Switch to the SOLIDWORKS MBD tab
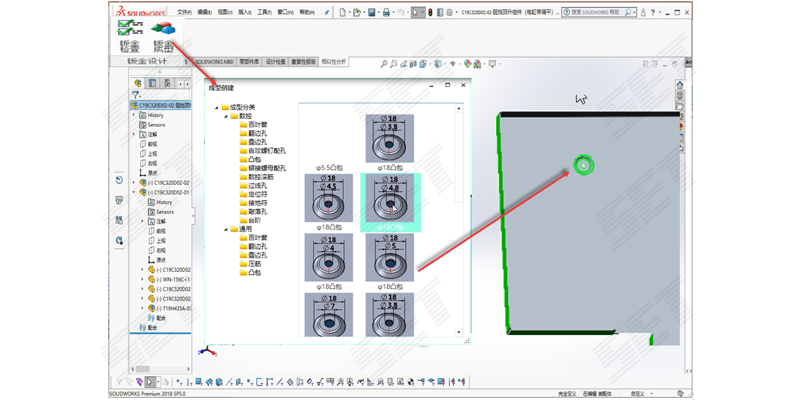This screenshot has width=800, height=400. (214, 62)
